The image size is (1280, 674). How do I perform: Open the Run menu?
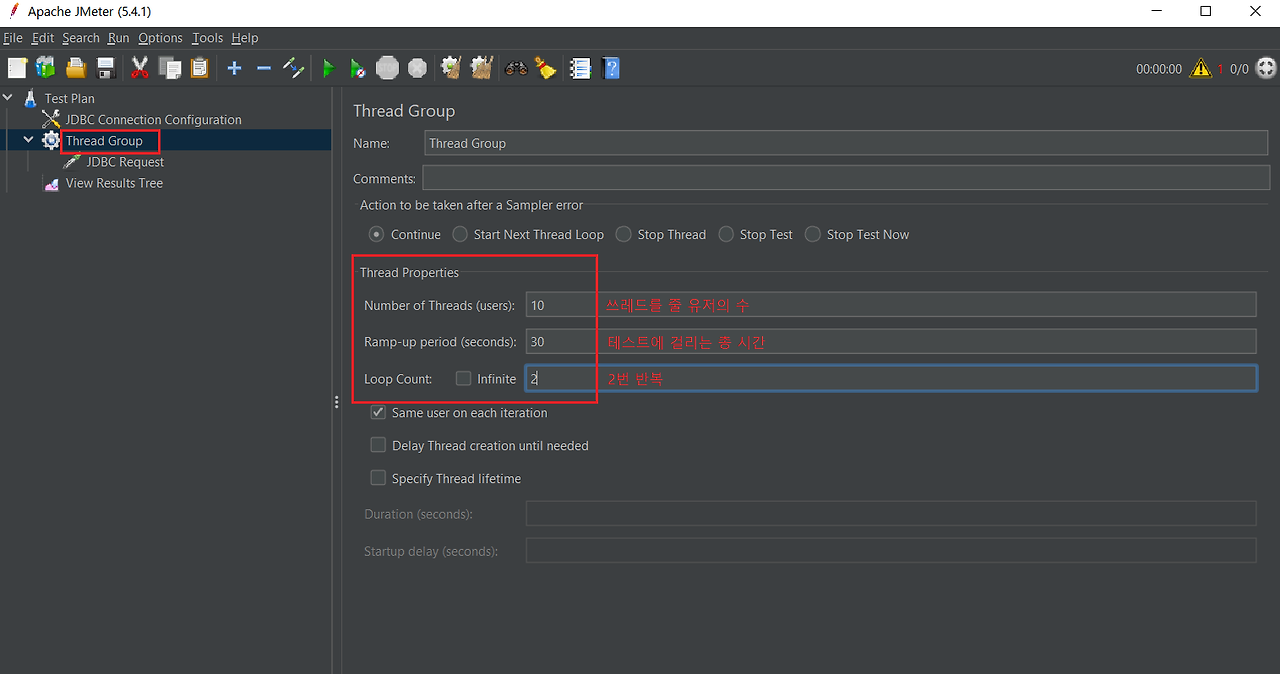tap(119, 38)
